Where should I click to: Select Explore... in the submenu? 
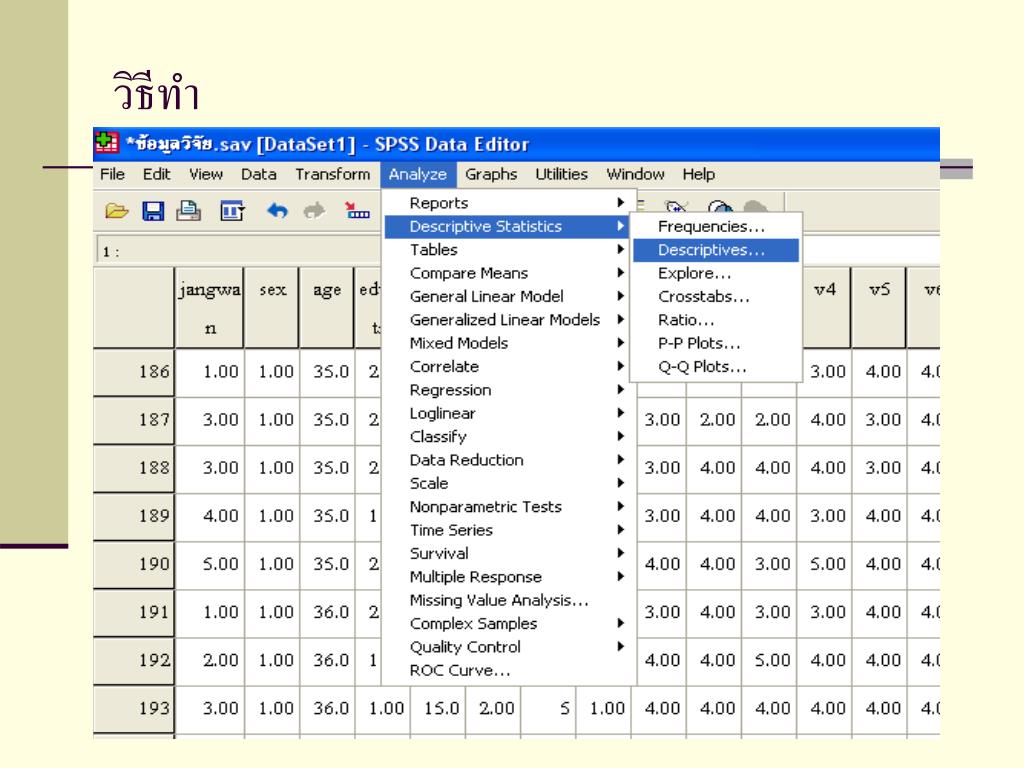pos(716,273)
